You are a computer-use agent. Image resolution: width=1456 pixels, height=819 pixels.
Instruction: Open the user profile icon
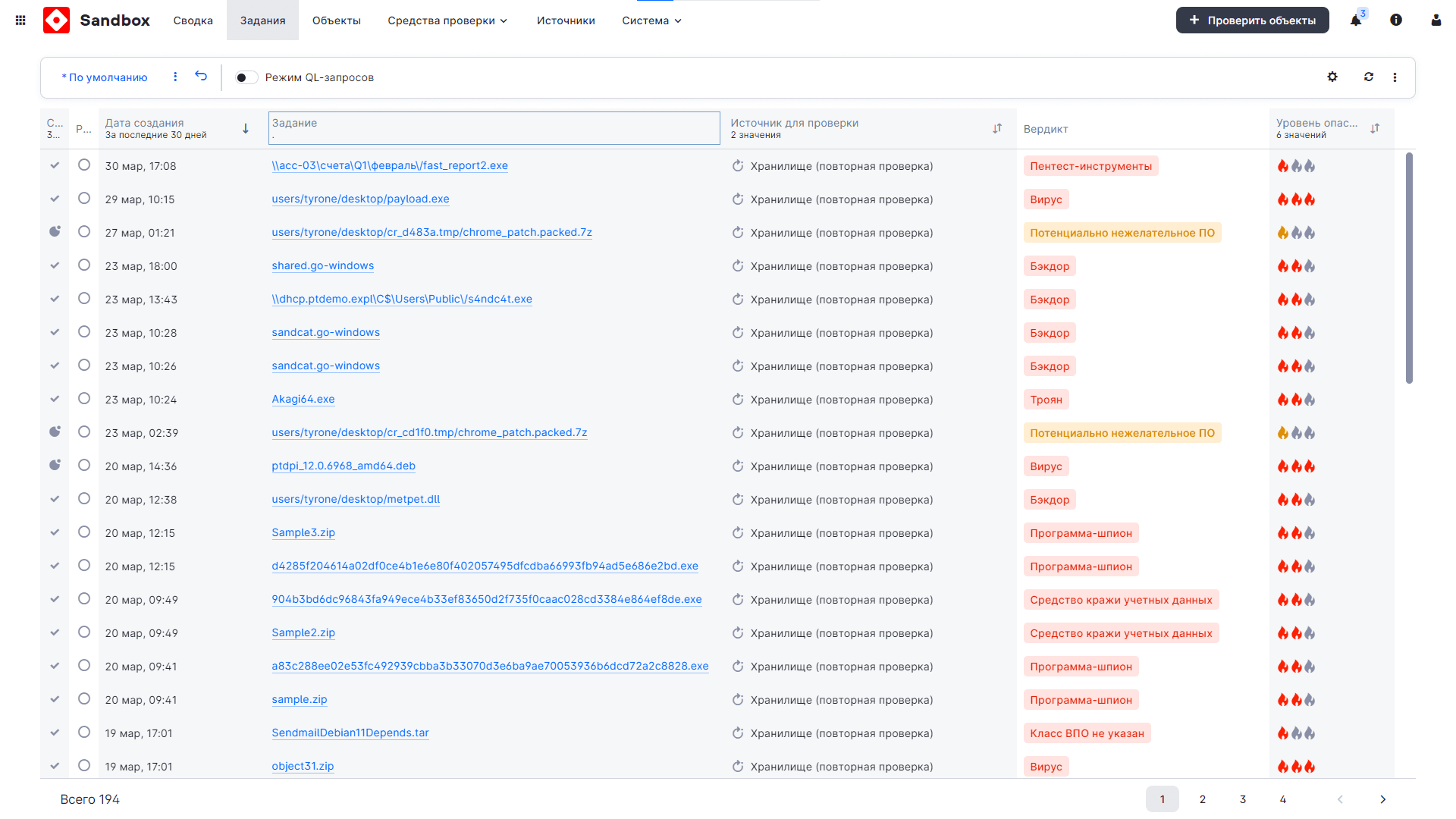click(x=1436, y=20)
